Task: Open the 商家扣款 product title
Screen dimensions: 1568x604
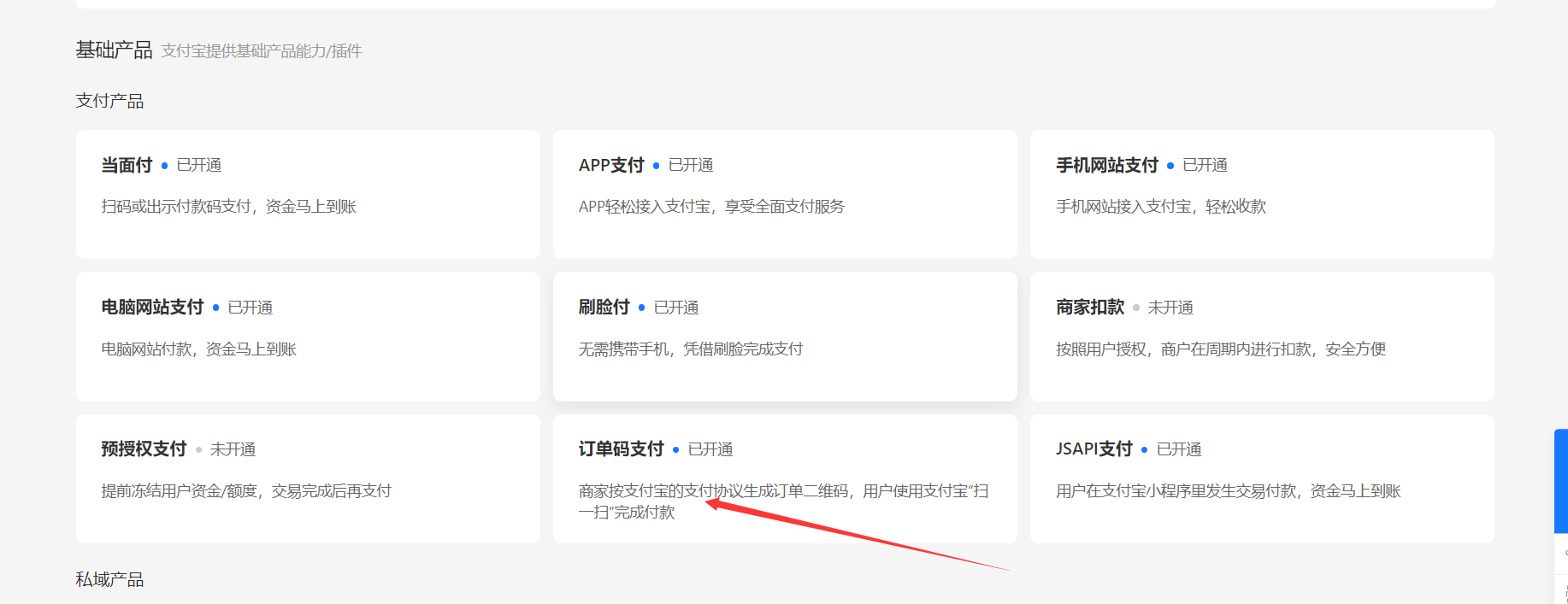Action: pyautogui.click(x=1090, y=307)
